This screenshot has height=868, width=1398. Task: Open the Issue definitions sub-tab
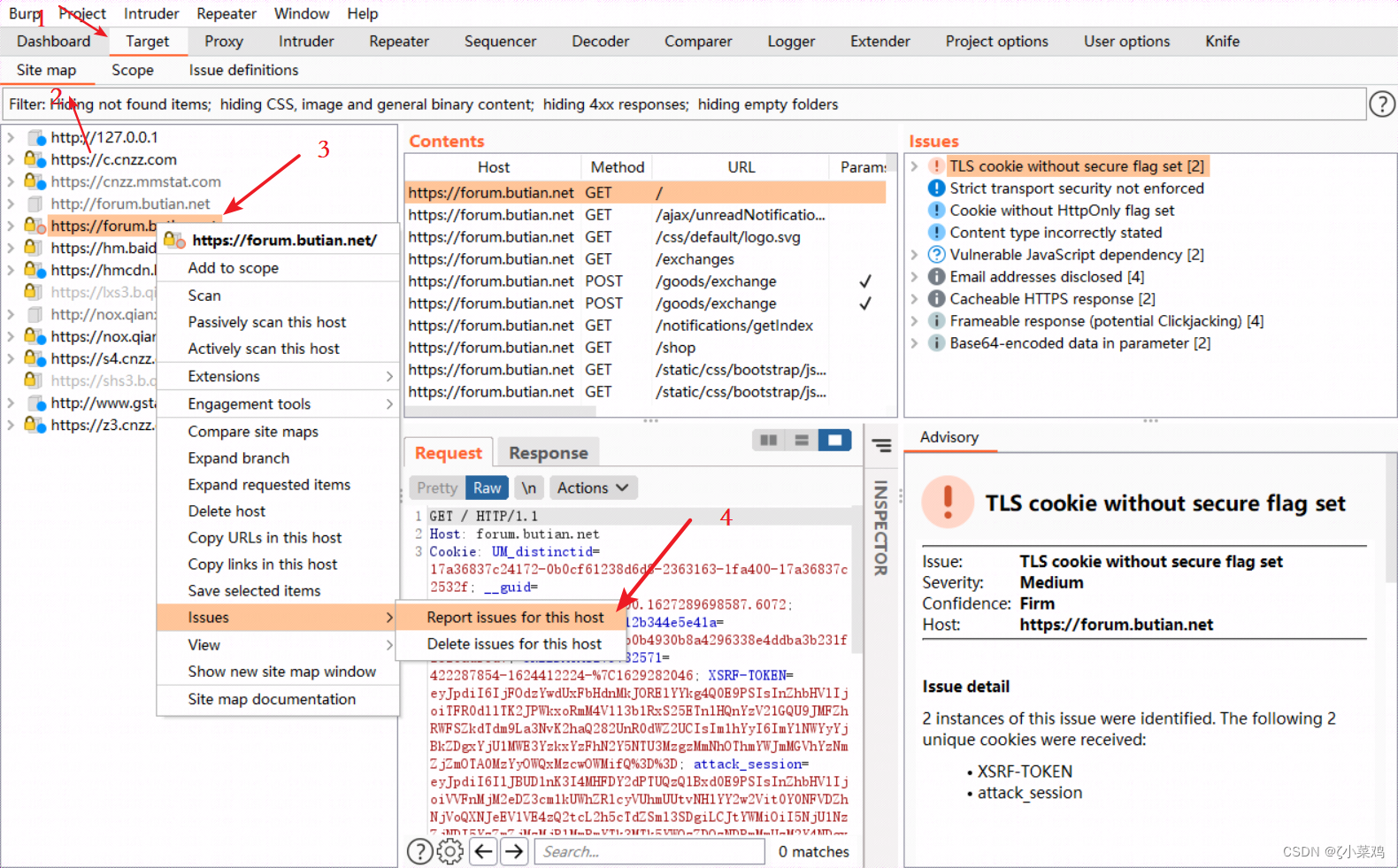point(243,70)
